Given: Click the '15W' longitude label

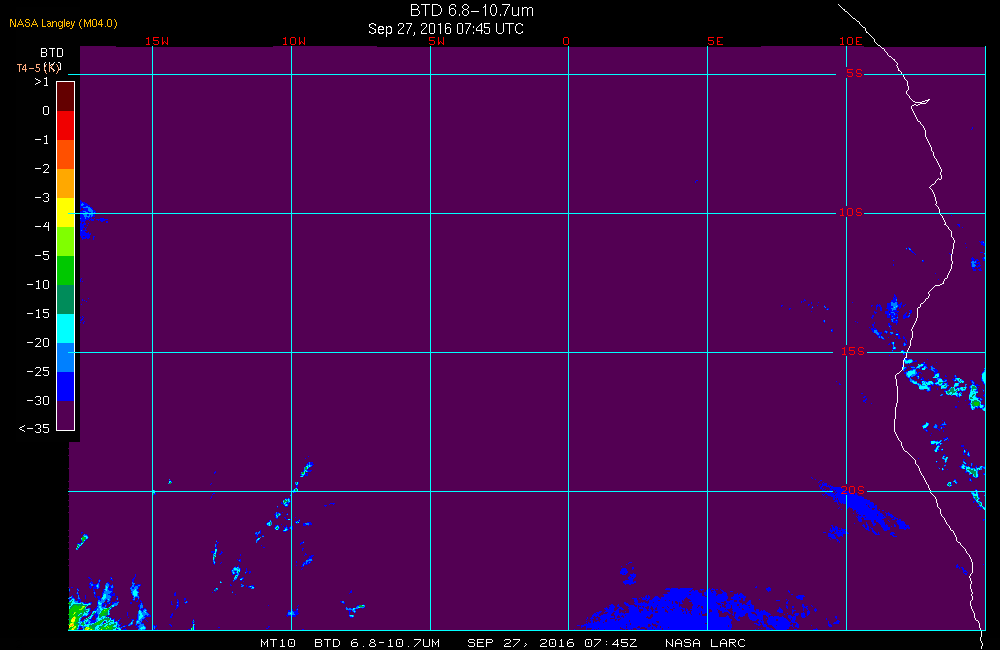Looking at the screenshot, I should pyautogui.click(x=157, y=41).
